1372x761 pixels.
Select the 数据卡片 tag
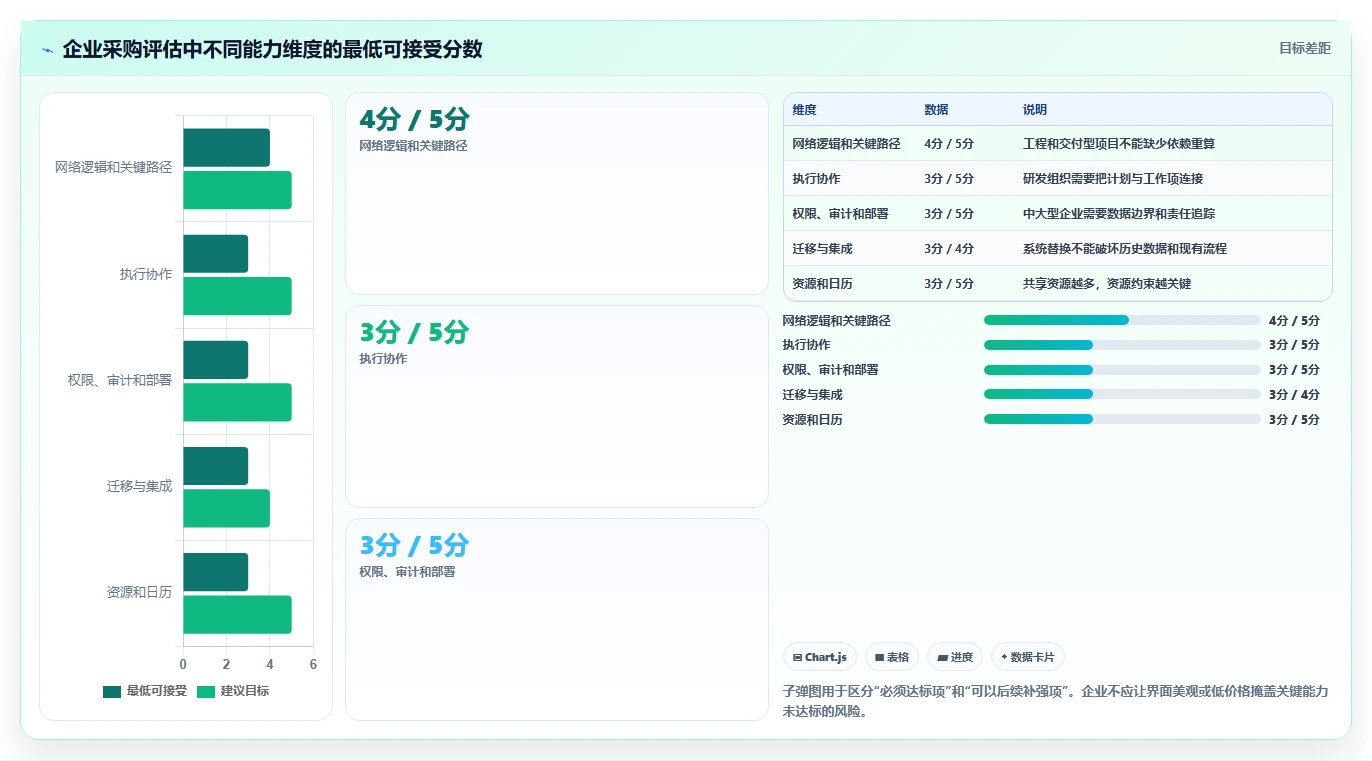pyautogui.click(x=1028, y=657)
